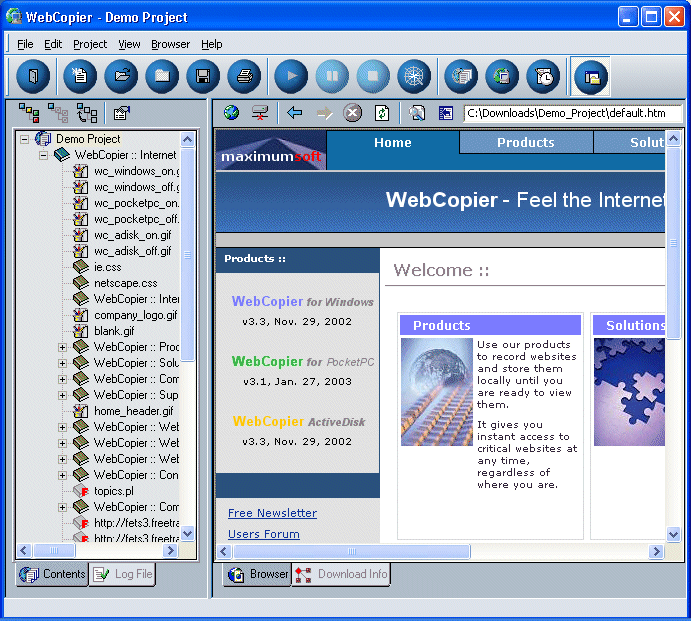Click the address field showing default.htm path
The height and width of the screenshot is (621, 691).
(572, 113)
